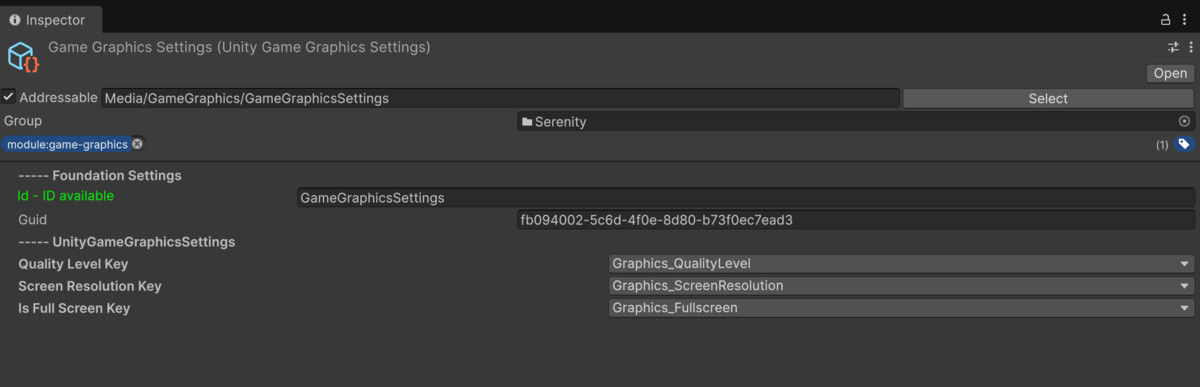Open the labels tag icon
Screen dimensions: 1200x387
[x=1184, y=144]
